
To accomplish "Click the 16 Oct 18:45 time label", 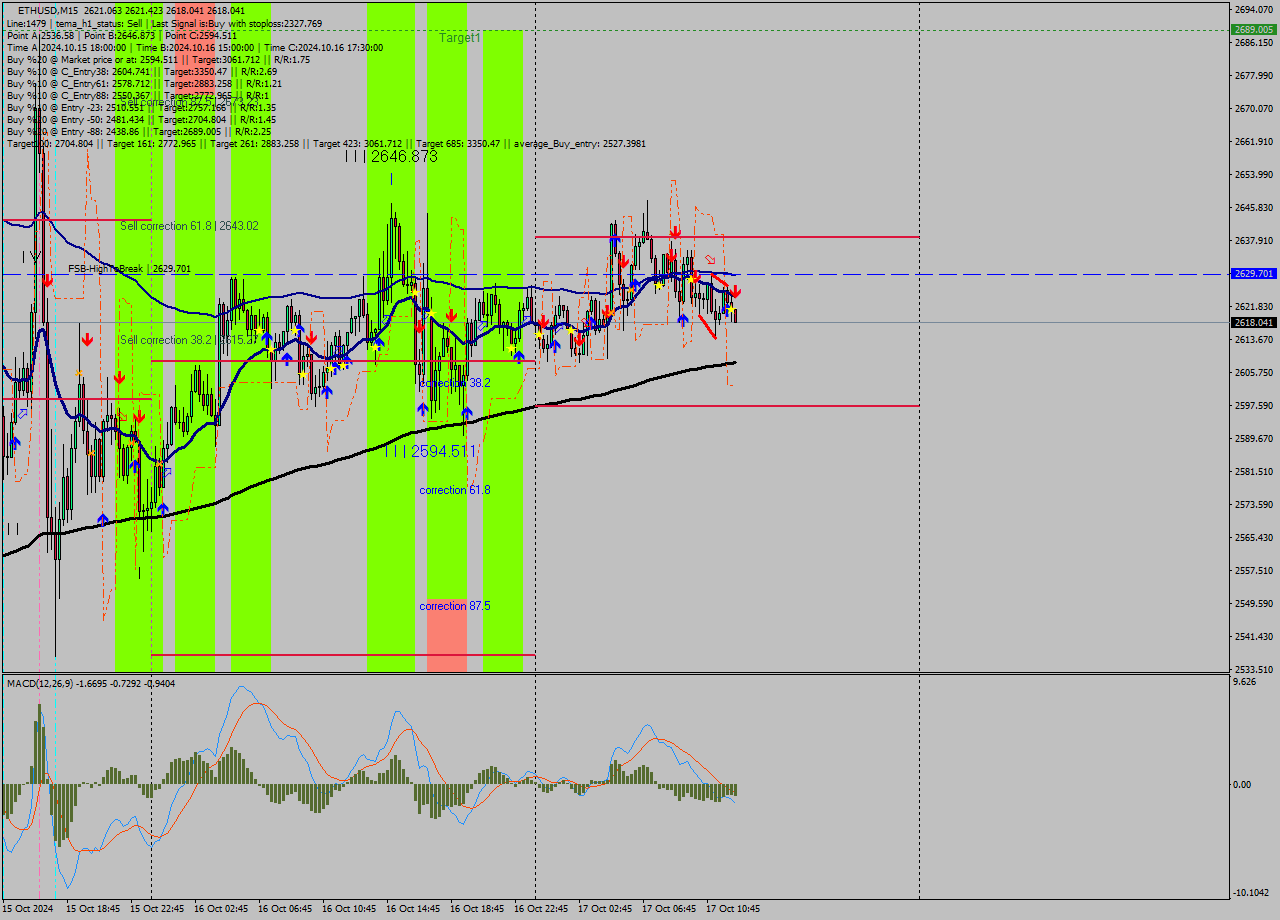I will click(x=477, y=909).
